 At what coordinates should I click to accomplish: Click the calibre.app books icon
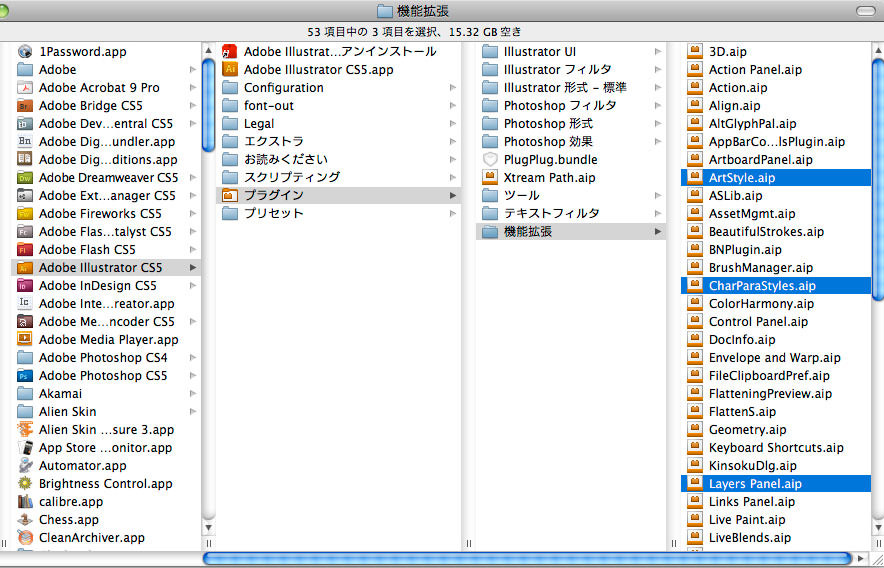[25, 501]
